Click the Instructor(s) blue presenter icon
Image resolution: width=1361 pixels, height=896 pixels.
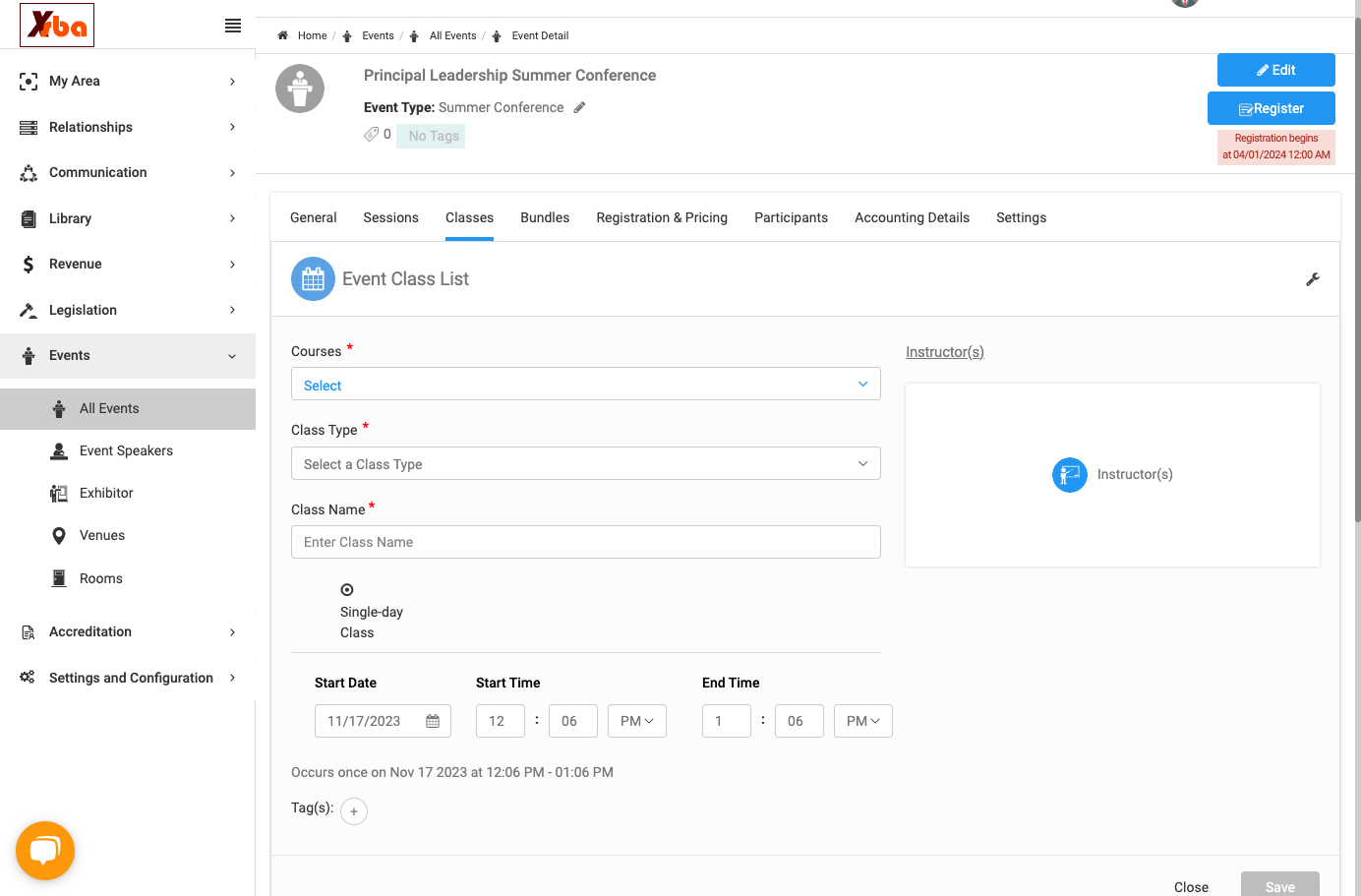coord(1070,475)
